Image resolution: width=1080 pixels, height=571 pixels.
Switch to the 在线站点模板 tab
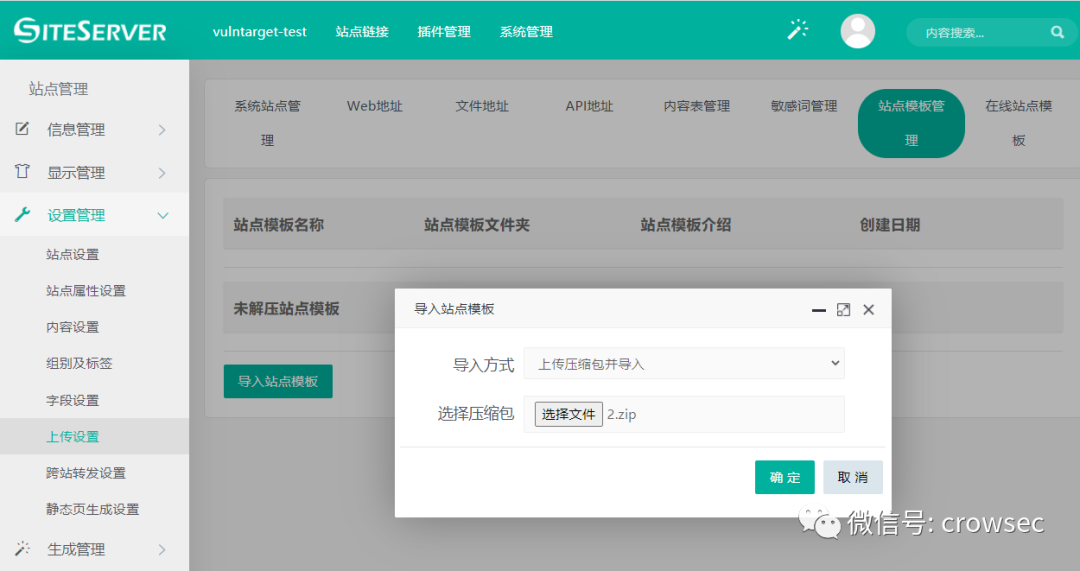pyautogui.click(x=1019, y=123)
